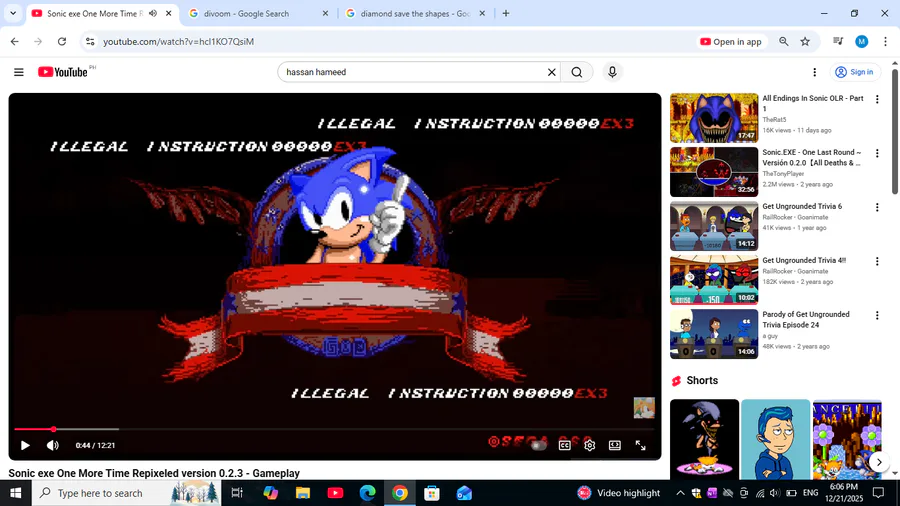Screen dimensions: 900x506
Task: Enter full screen mode in the player
Action: 641,445
